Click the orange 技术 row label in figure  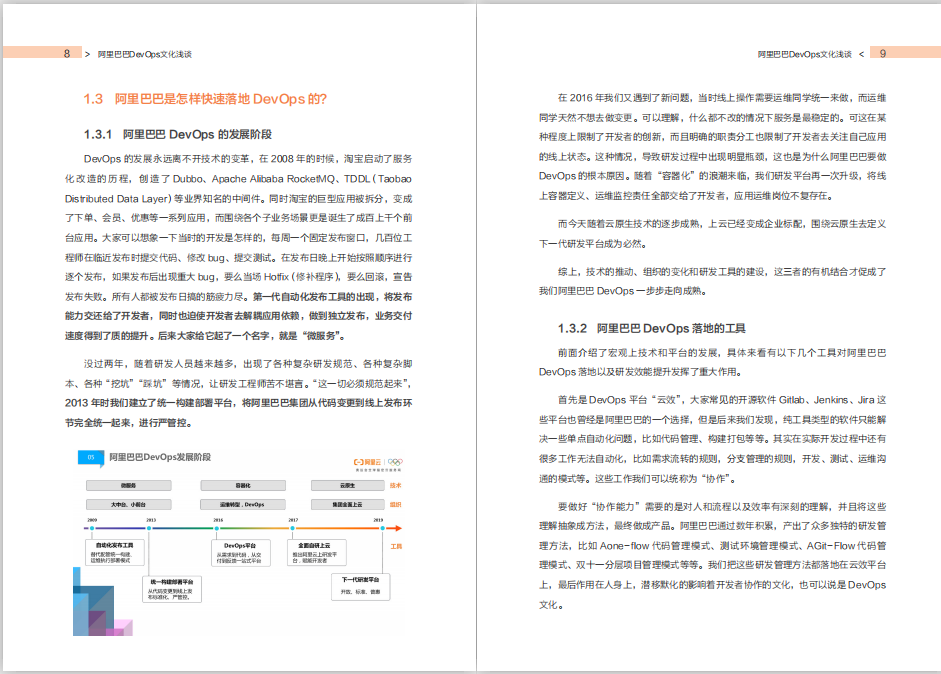395,486
